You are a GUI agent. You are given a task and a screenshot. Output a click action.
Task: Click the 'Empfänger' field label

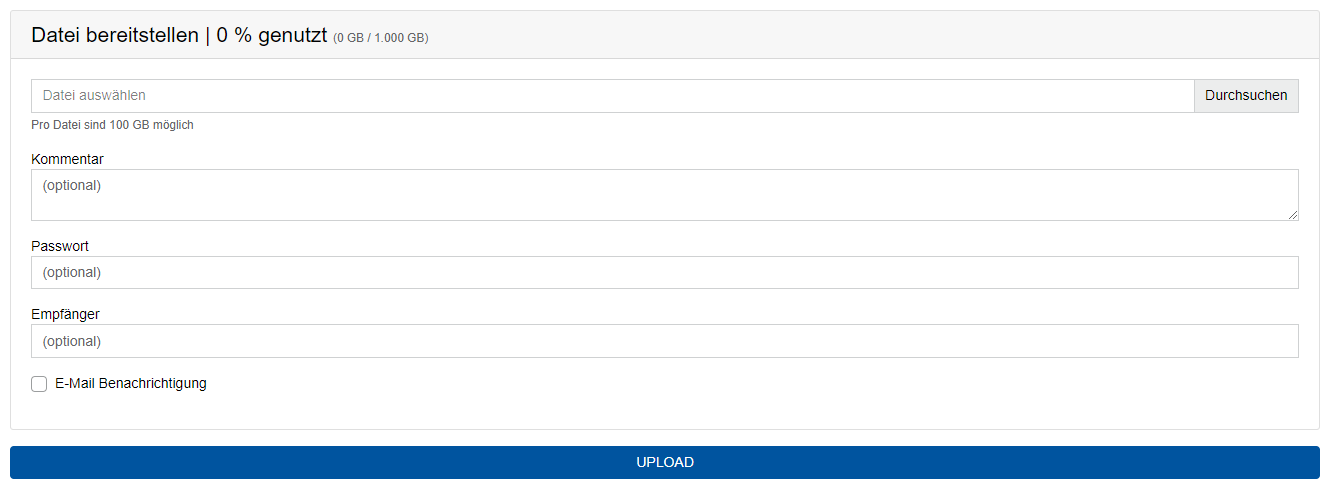point(65,314)
